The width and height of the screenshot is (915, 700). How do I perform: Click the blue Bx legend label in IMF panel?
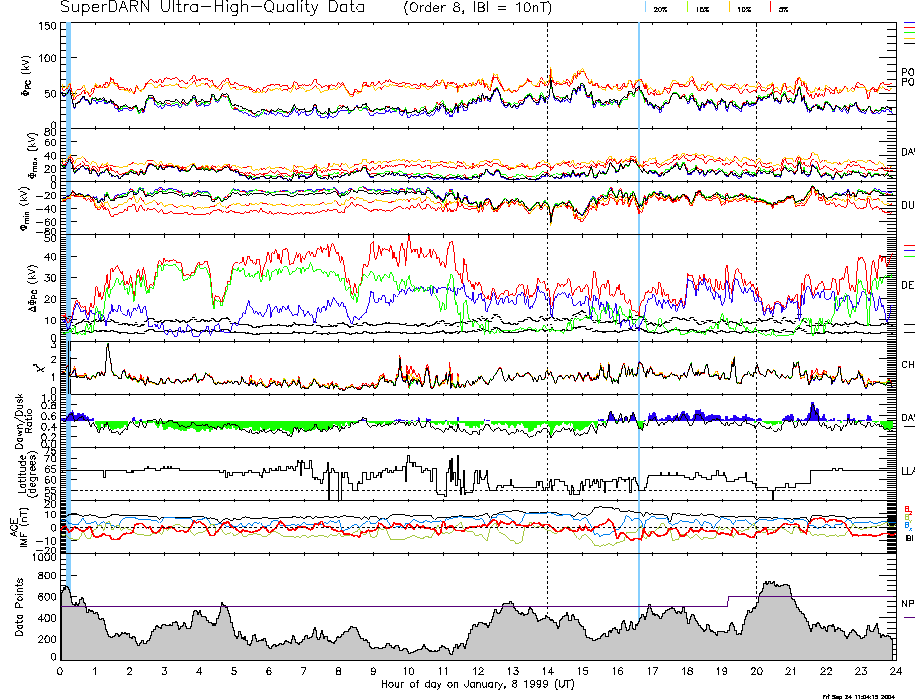point(907,526)
